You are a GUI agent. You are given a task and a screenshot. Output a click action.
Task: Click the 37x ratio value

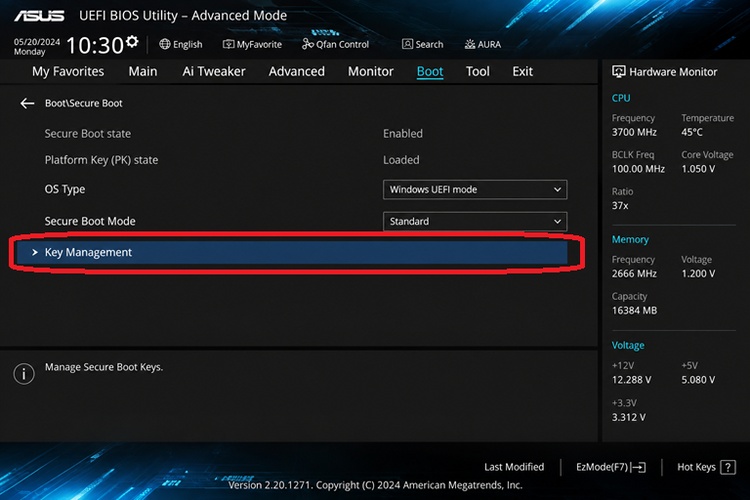pos(620,206)
